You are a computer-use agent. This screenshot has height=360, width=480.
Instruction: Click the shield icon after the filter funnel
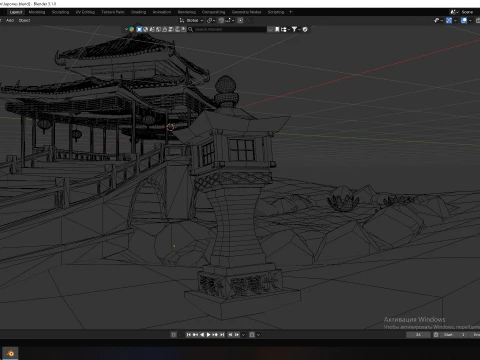[x=305, y=29]
